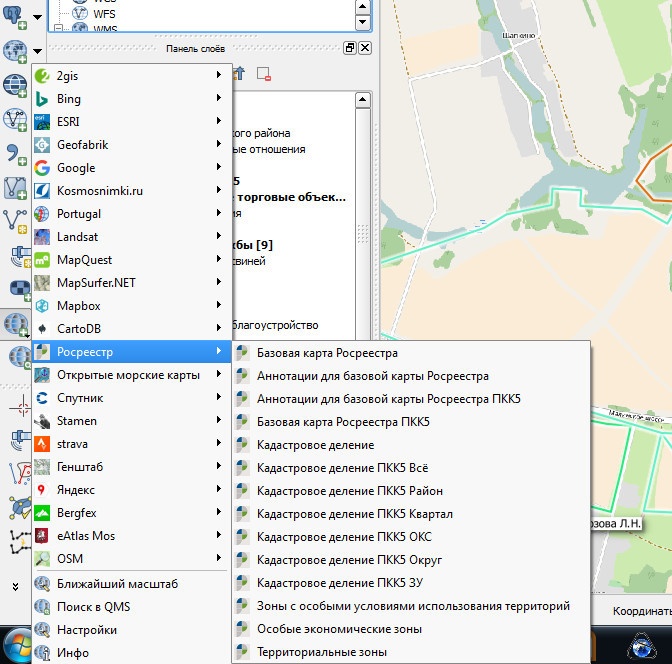Screen dimensions: 672x664
Task: Click the Яндекс pin icon
Action: (42, 490)
